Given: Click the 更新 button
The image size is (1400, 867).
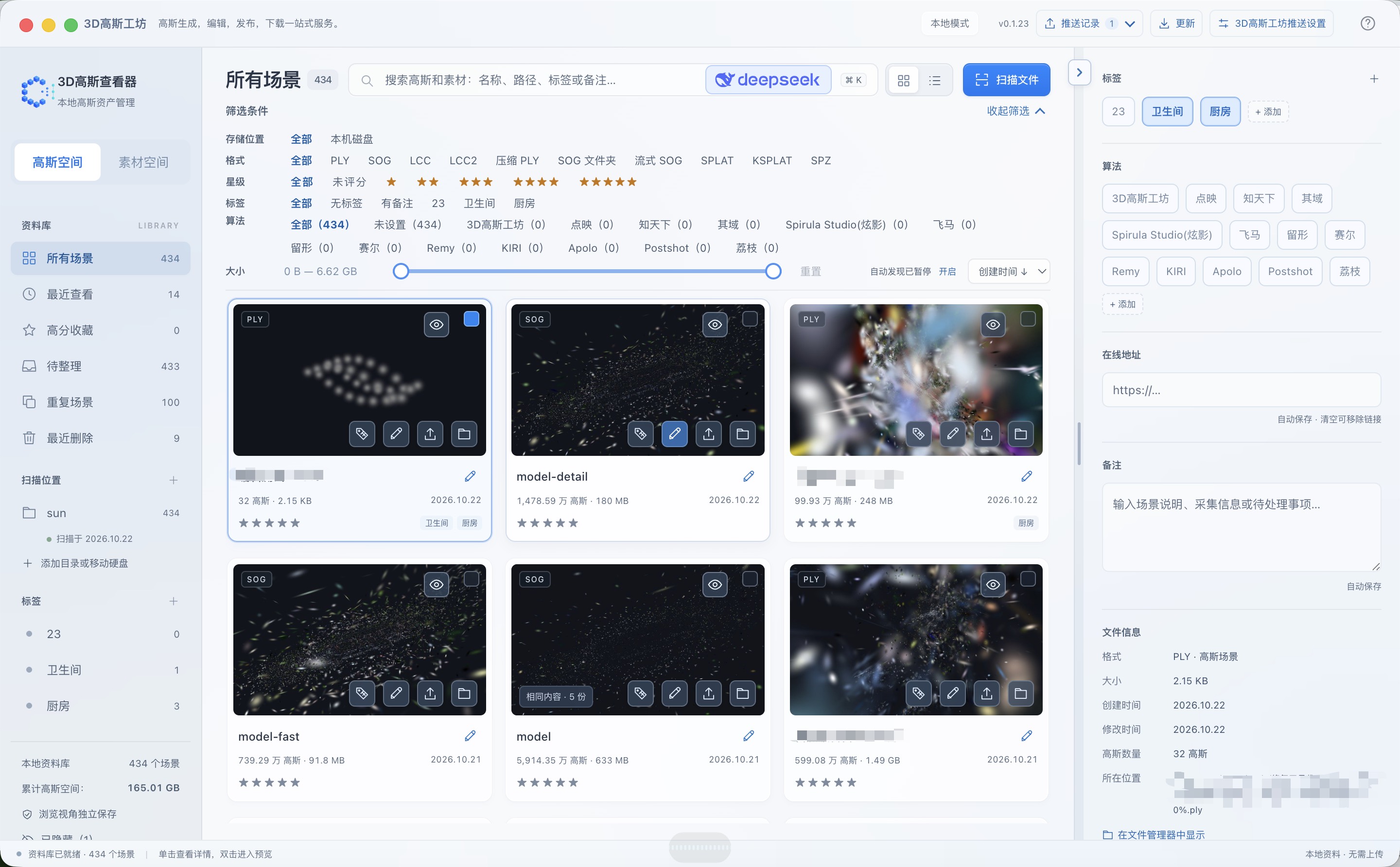Looking at the screenshot, I should point(1176,23).
